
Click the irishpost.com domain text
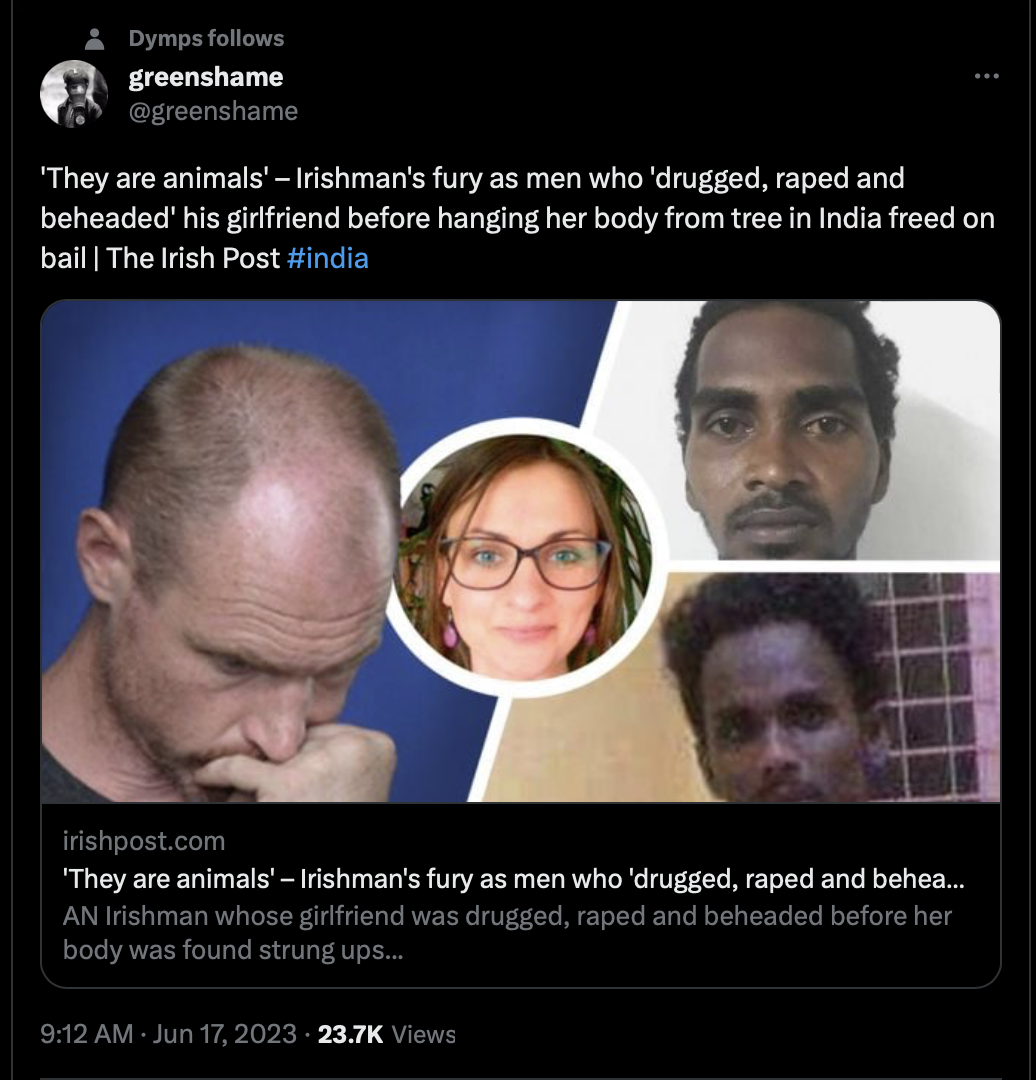144,841
